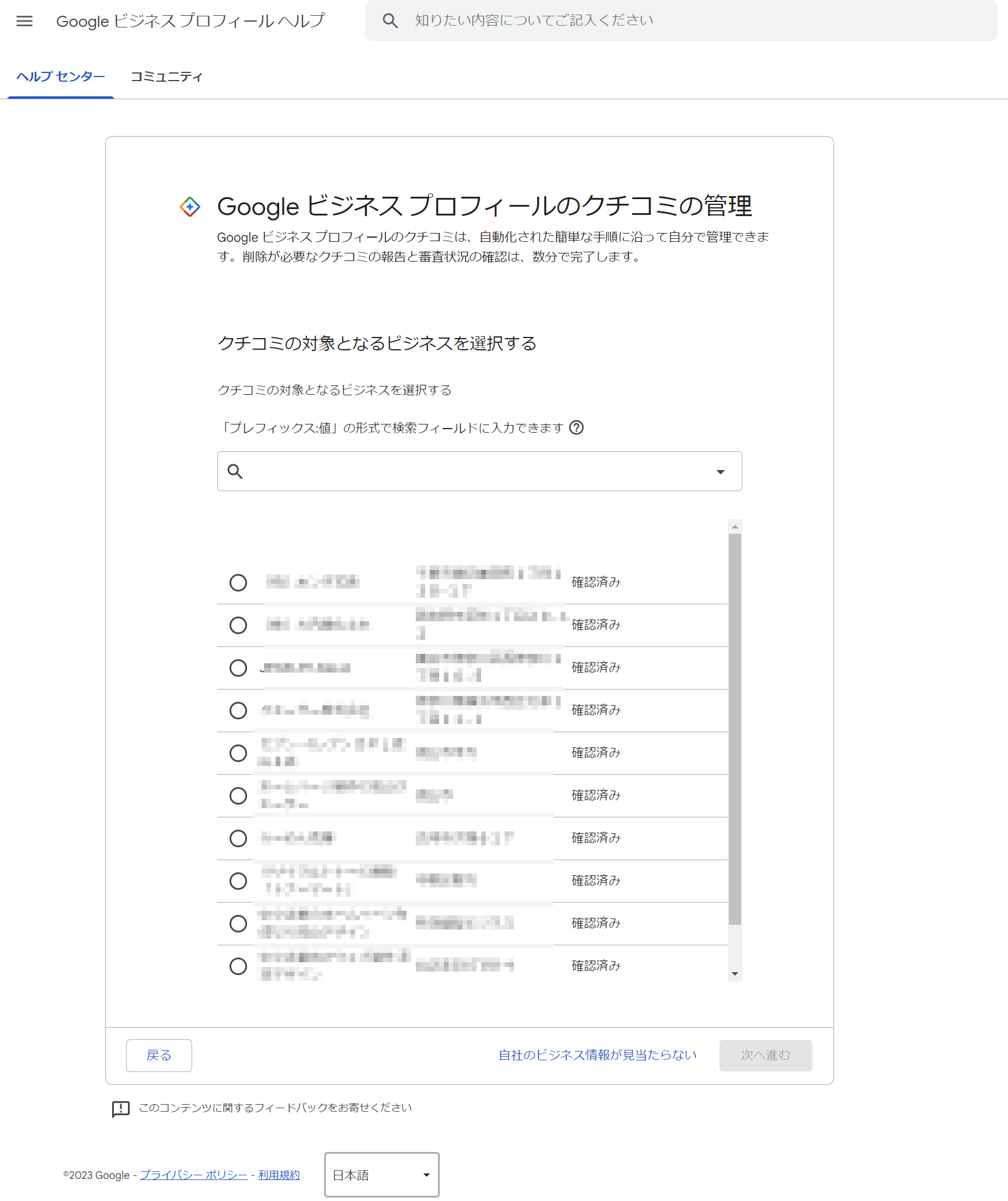The height and width of the screenshot is (1201, 1008).
Task: Click the 戻る button
Action: tap(159, 1055)
